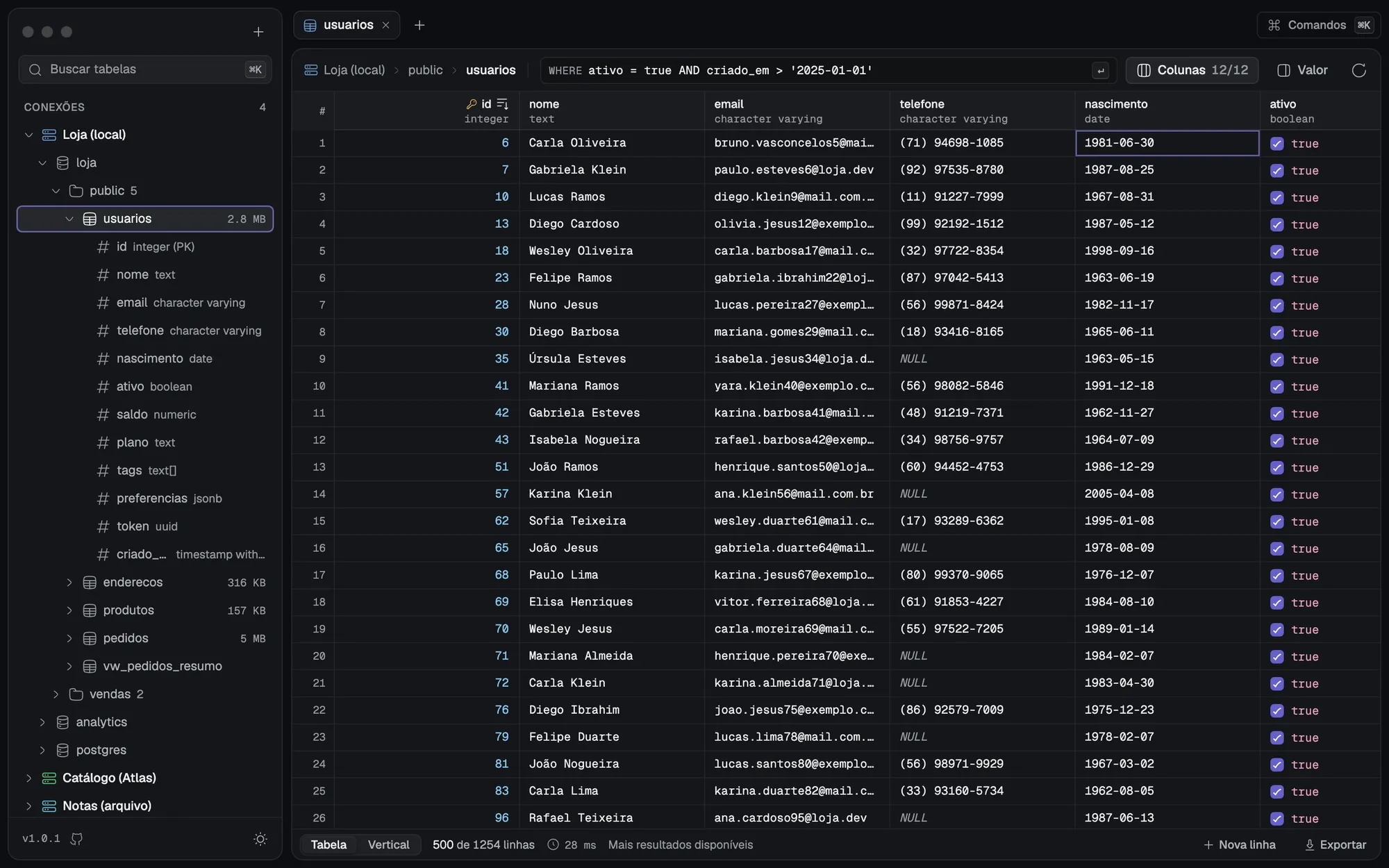This screenshot has height=868, width=1389.
Task: Click the analytics database icon
Action: (63, 722)
